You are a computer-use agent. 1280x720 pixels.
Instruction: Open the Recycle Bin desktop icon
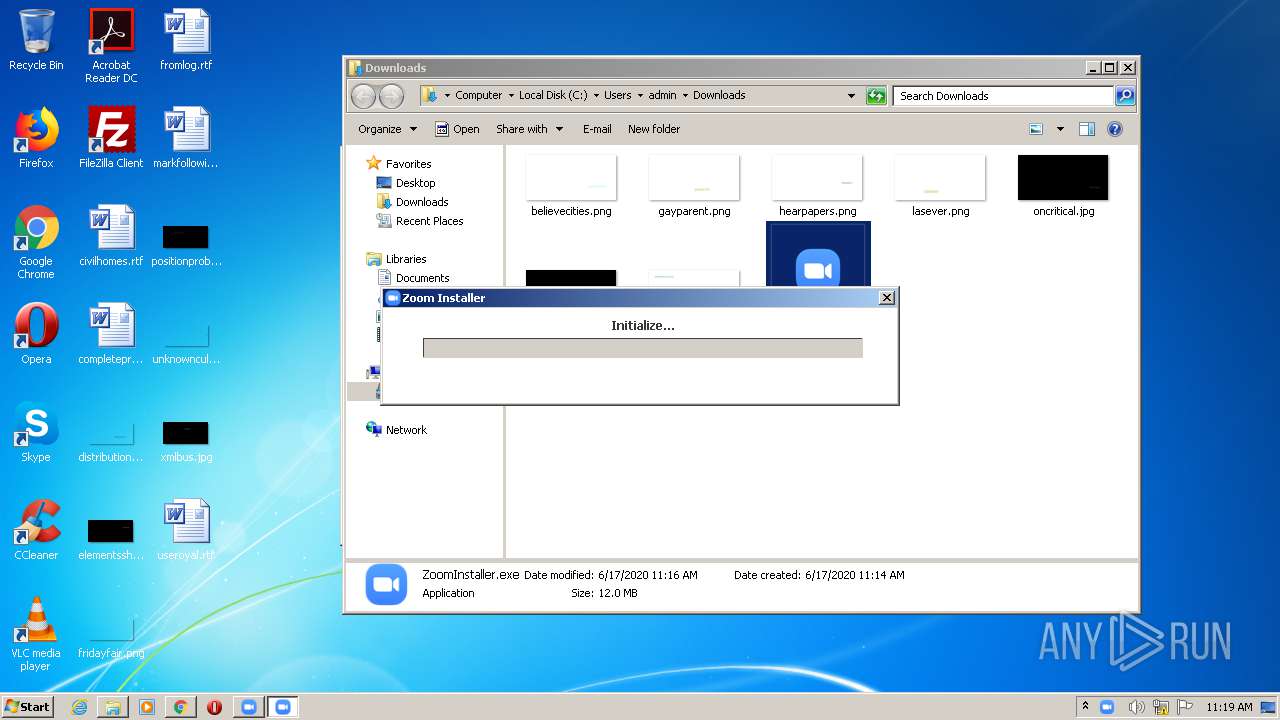coord(36,40)
